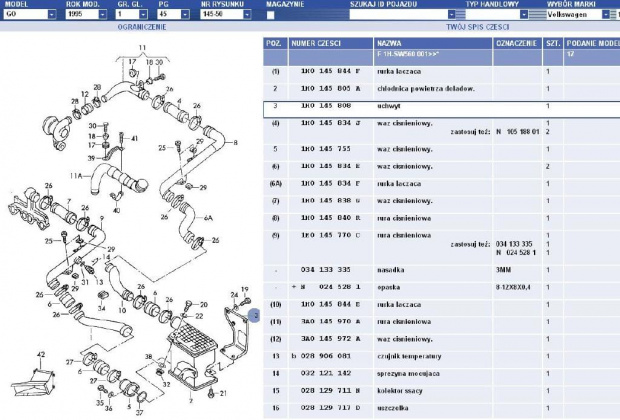The width and height of the screenshot is (620, 420).
Task: Click part number 028 906 081
Action: click(320, 353)
